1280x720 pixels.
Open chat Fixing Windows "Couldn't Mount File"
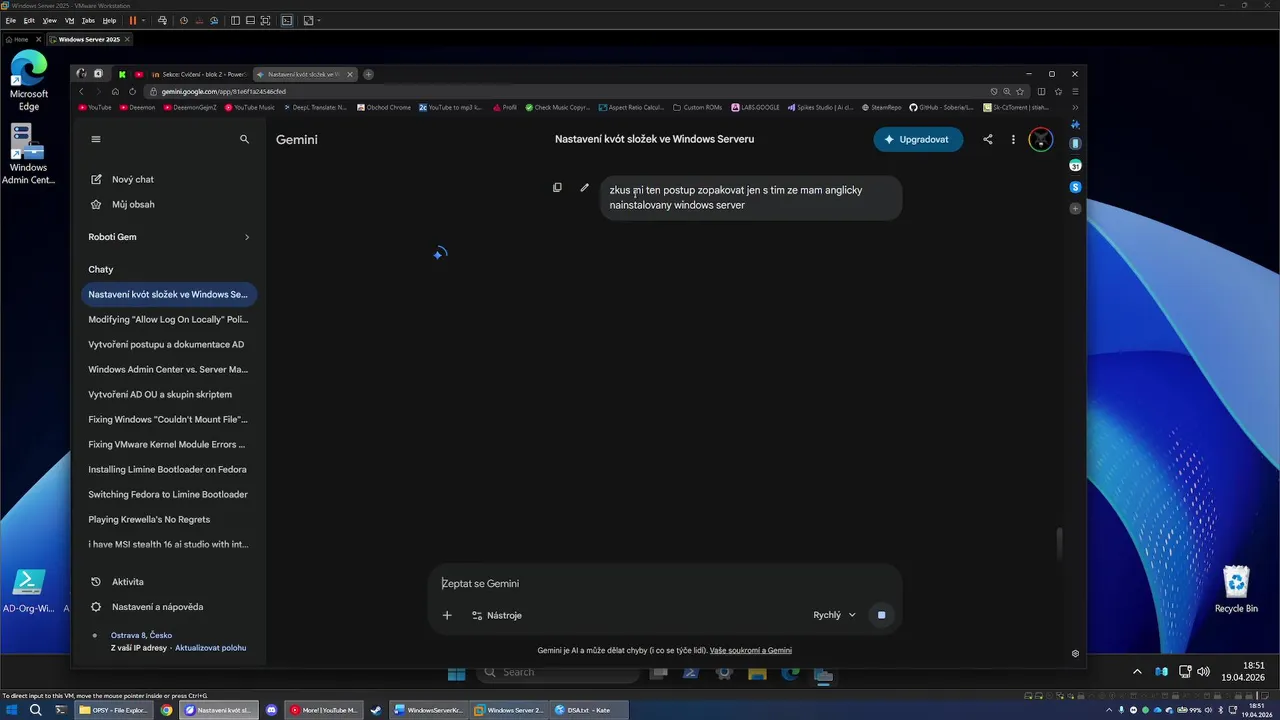(x=168, y=419)
